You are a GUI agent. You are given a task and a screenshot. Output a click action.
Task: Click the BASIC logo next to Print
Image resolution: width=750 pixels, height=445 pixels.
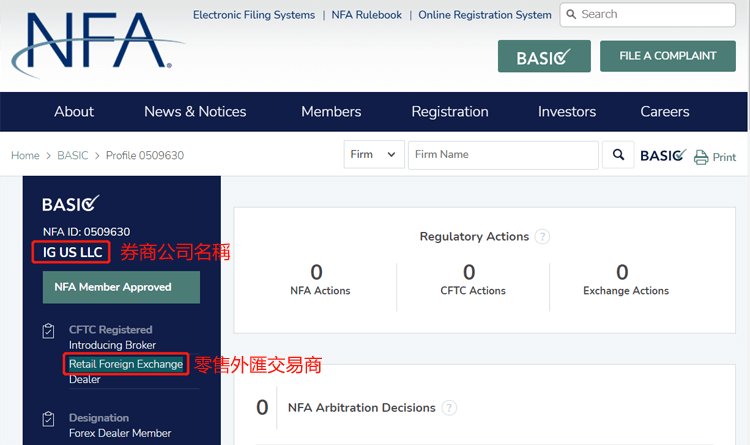pyautogui.click(x=663, y=156)
